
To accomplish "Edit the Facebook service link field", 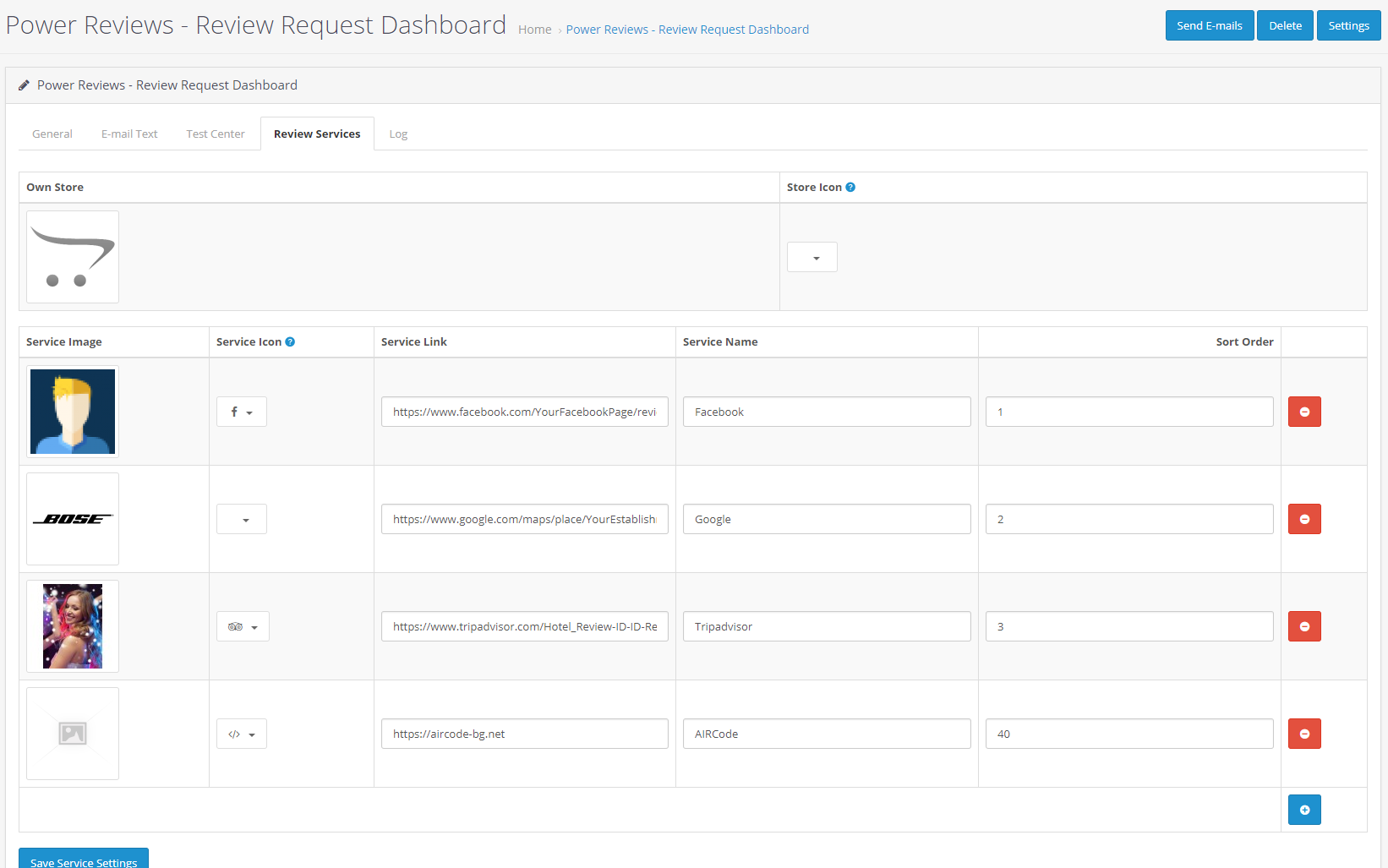I will coord(525,412).
